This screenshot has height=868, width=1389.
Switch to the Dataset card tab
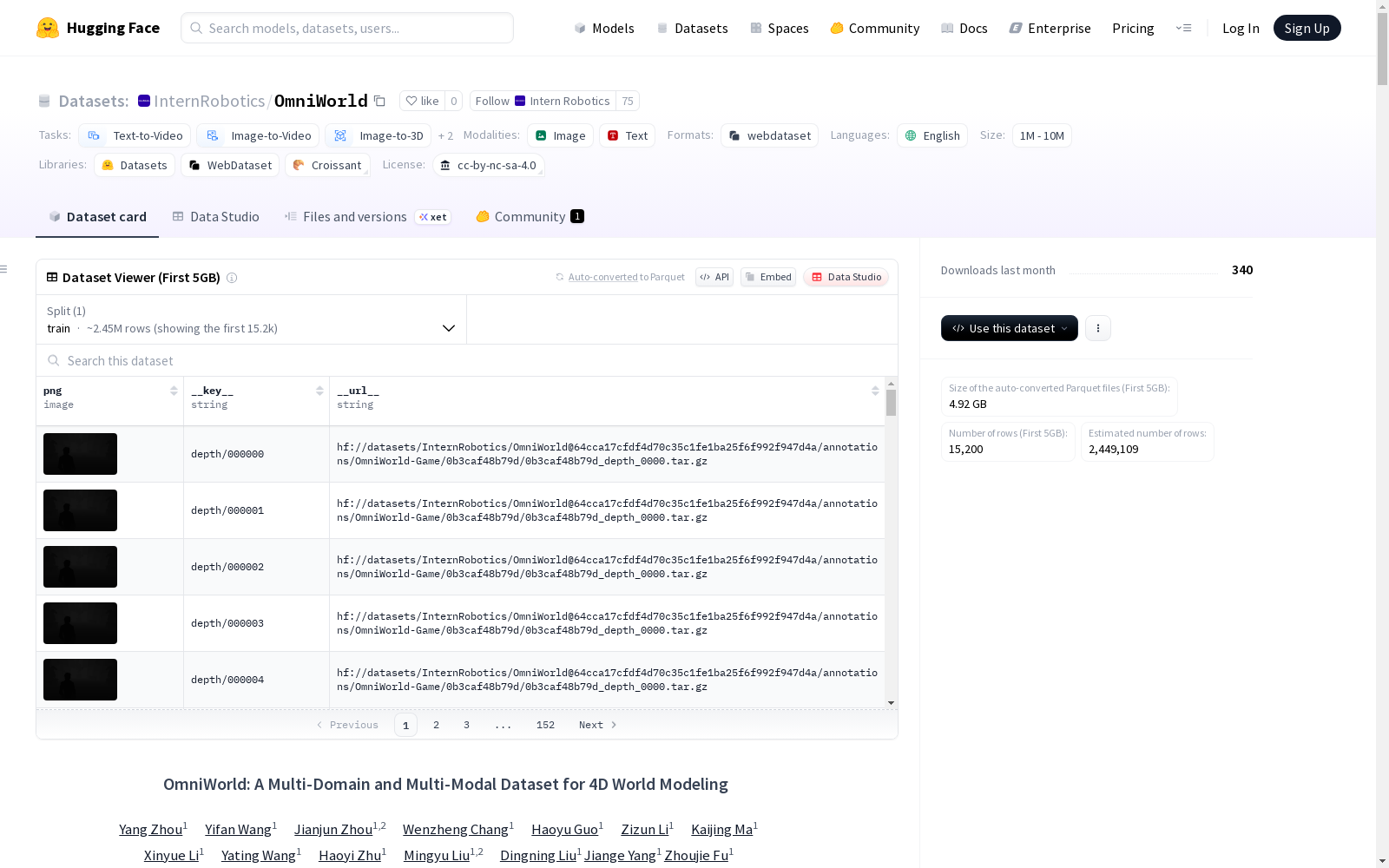tap(97, 217)
